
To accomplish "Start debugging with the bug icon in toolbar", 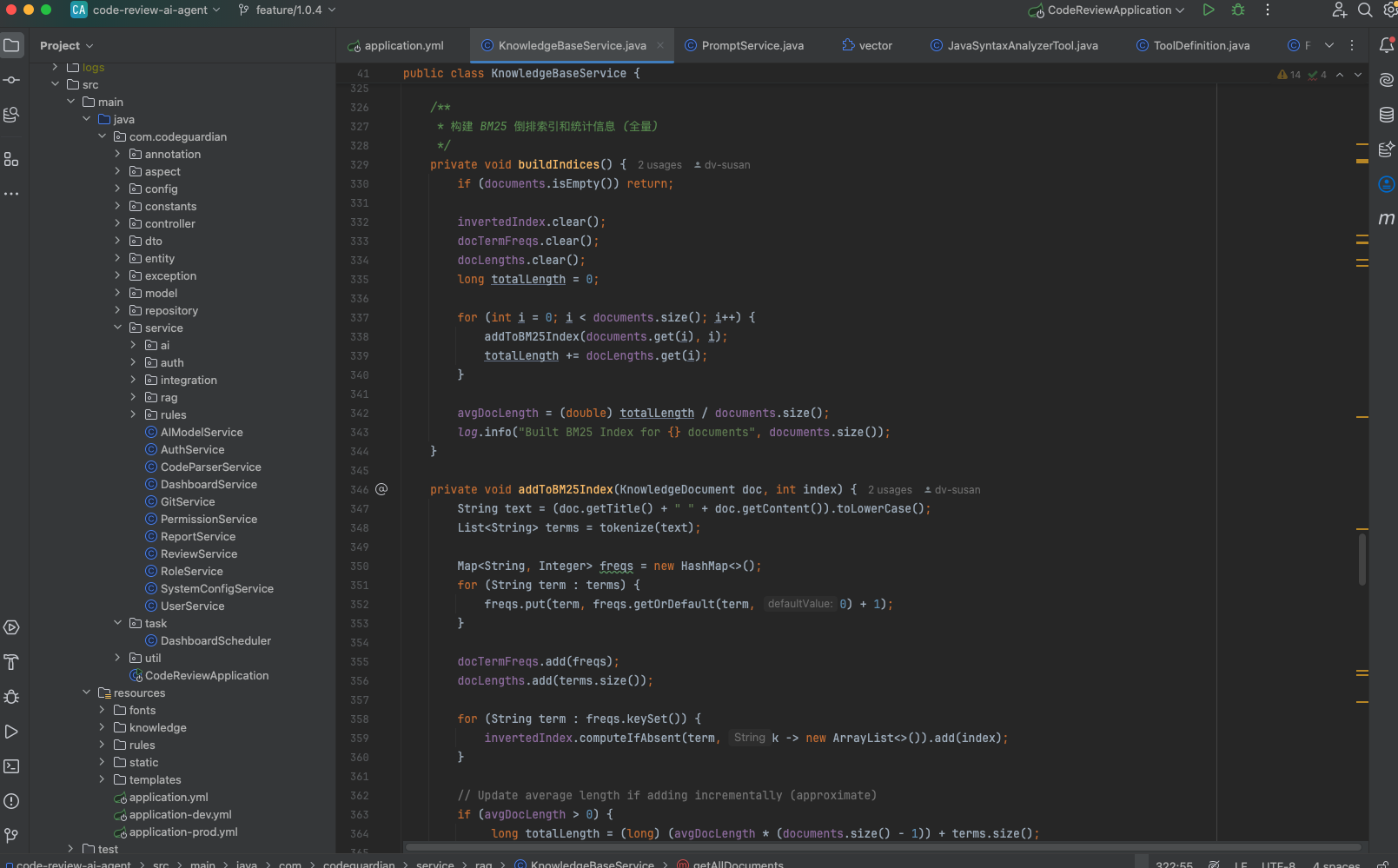I will (x=1238, y=10).
